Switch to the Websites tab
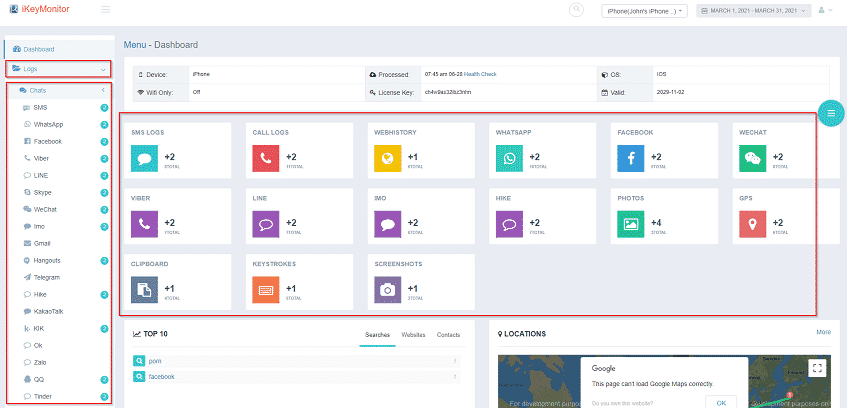Image resolution: width=847 pixels, height=408 pixels. click(x=413, y=335)
